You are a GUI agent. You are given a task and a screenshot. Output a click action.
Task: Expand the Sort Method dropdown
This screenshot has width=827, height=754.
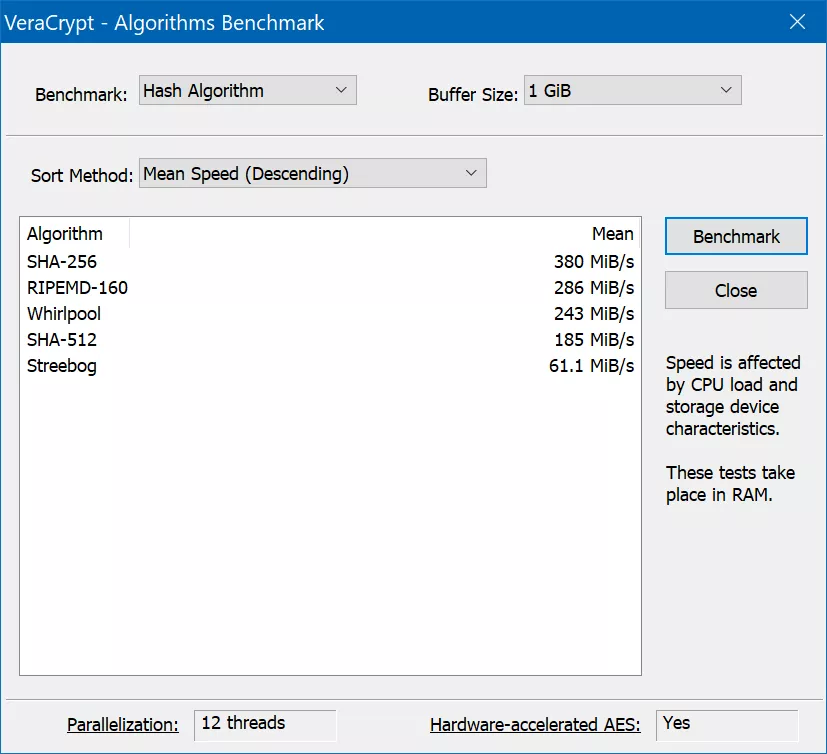tap(312, 173)
